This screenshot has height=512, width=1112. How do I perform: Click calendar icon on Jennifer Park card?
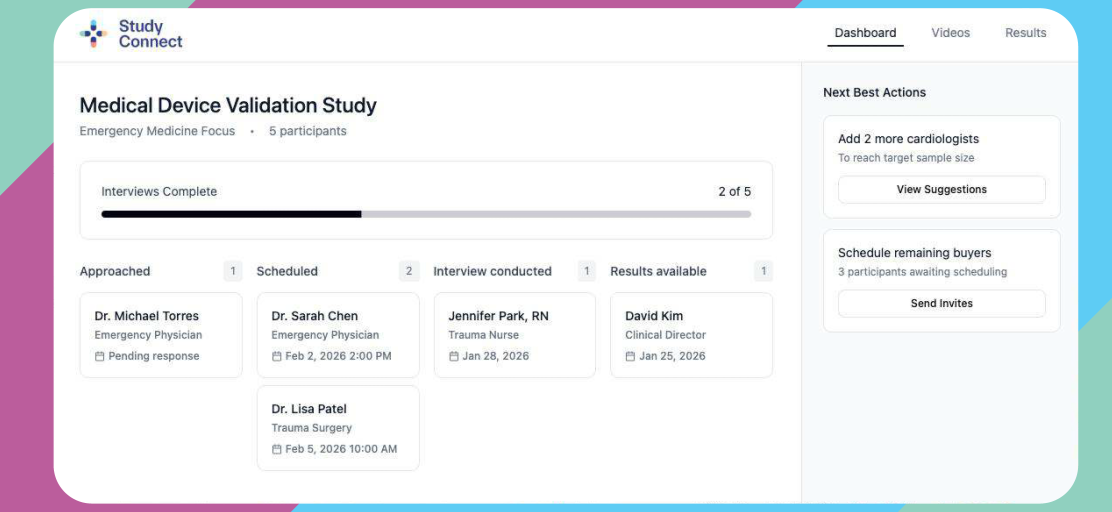pyautogui.click(x=454, y=356)
